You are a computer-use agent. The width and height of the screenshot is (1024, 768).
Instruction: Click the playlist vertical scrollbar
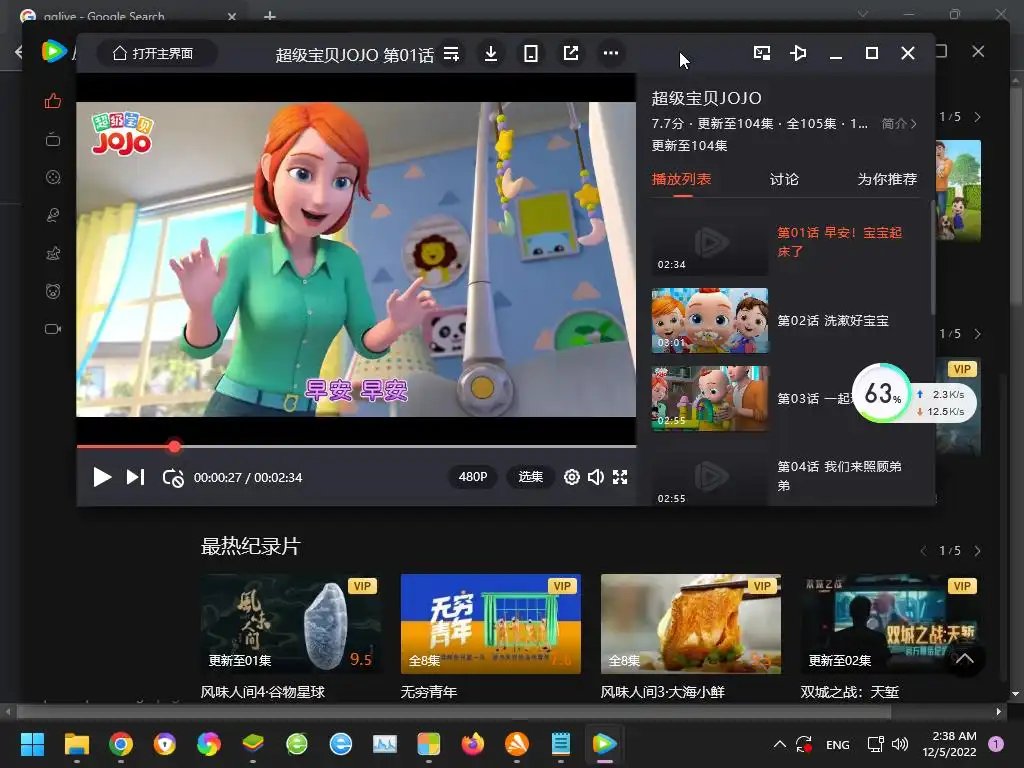point(932,258)
